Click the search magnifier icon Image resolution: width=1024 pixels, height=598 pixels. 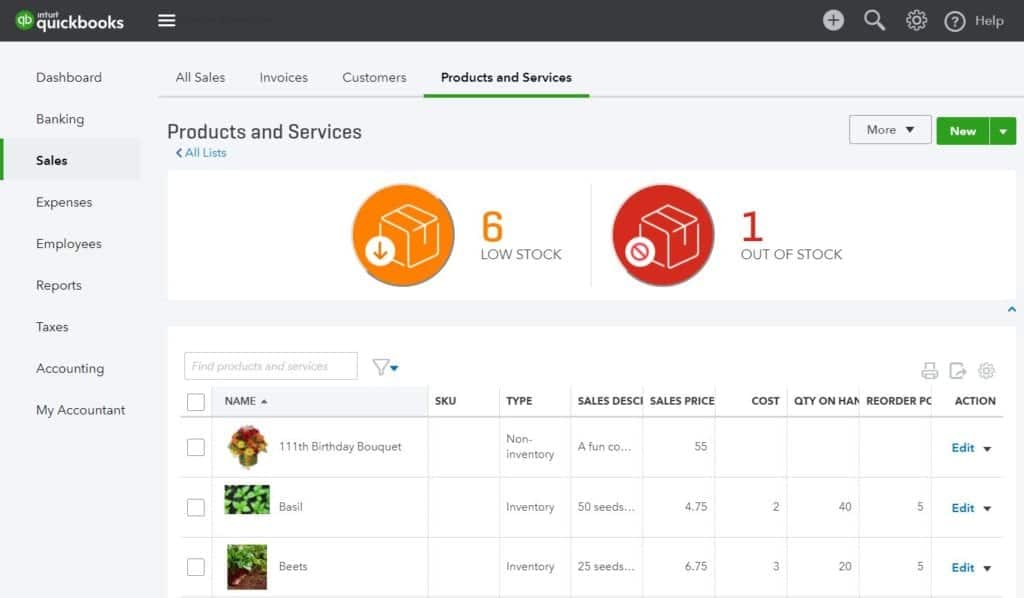coord(874,20)
